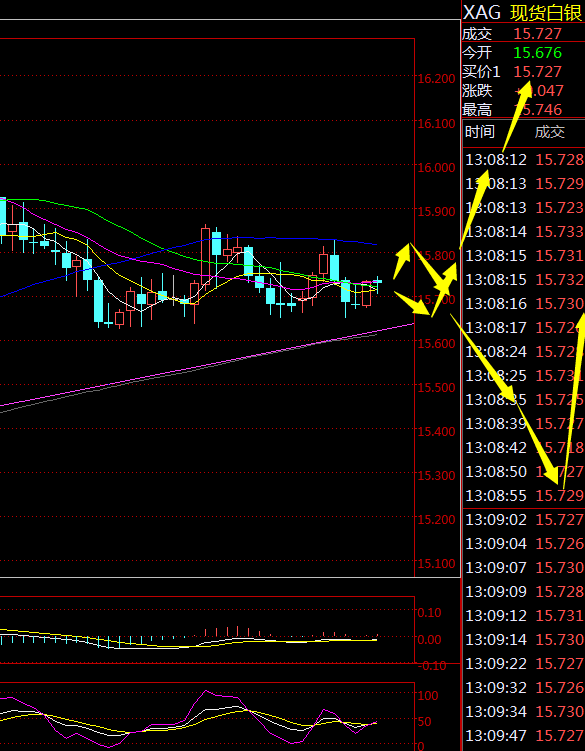Image resolution: width=585 pixels, height=751 pixels.
Task: Select the 13:09:02 tick row
Action: coord(524,520)
